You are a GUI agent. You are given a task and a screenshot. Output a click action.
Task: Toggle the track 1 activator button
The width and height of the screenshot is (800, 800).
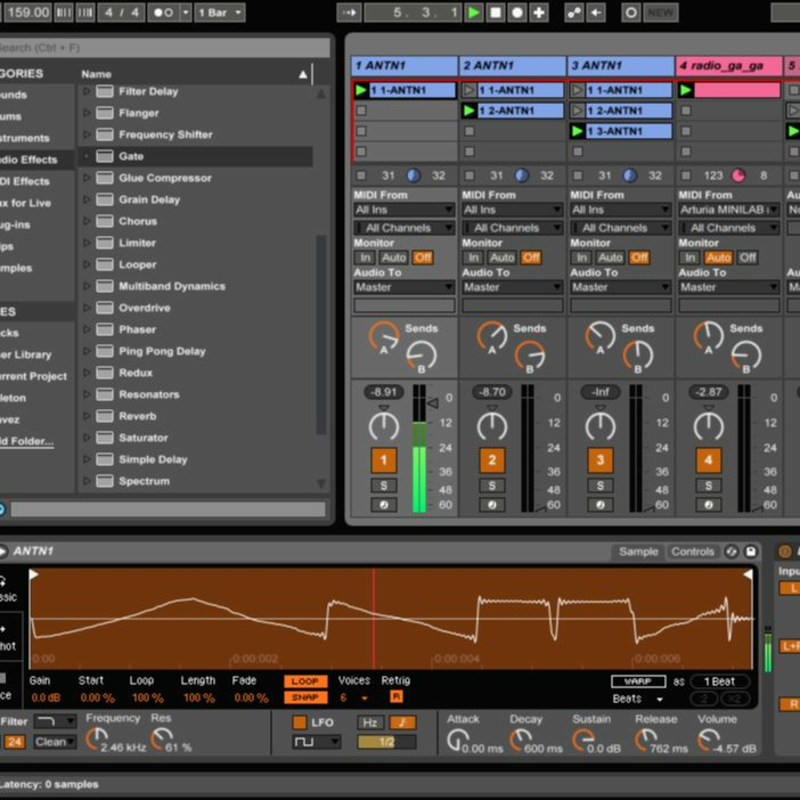pyautogui.click(x=383, y=460)
